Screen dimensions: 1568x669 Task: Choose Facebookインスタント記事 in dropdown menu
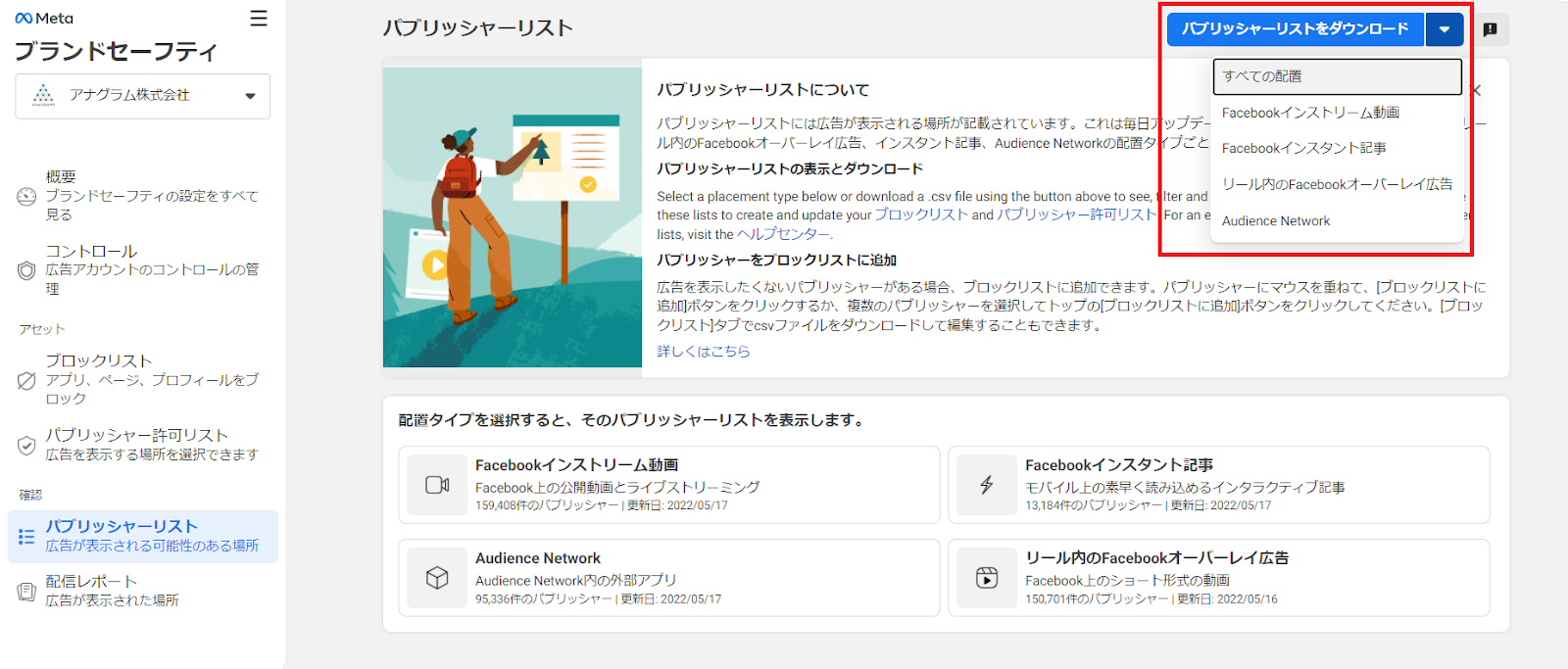point(1303,148)
